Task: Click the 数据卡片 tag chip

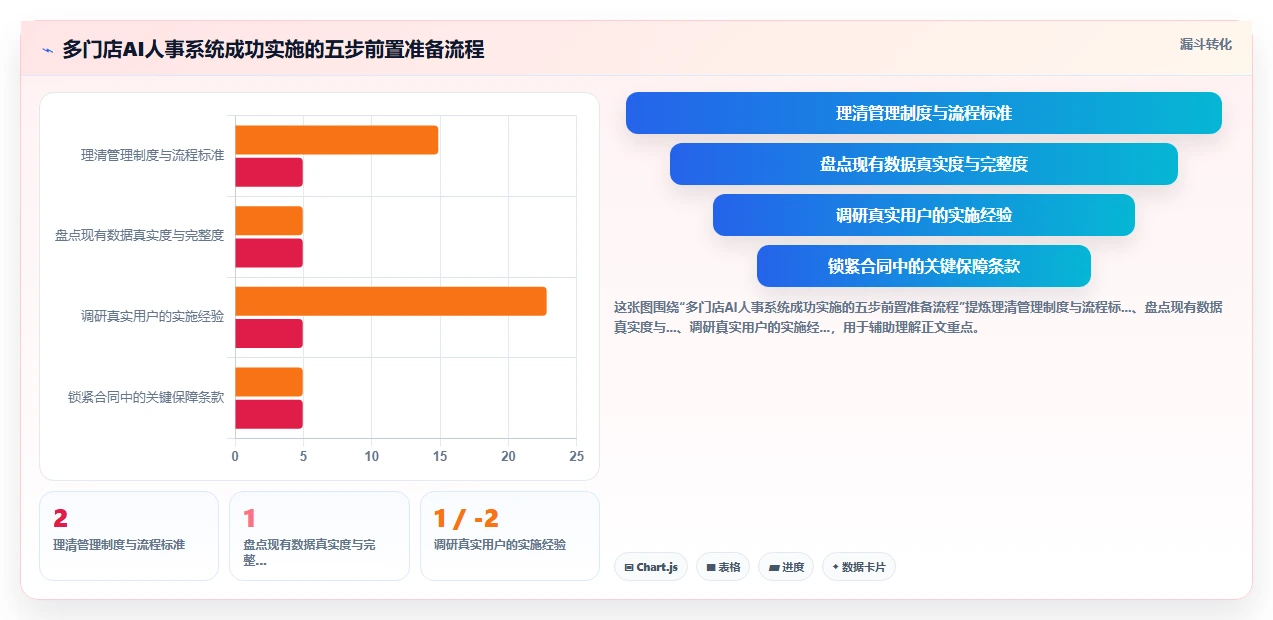Action: pyautogui.click(x=859, y=567)
